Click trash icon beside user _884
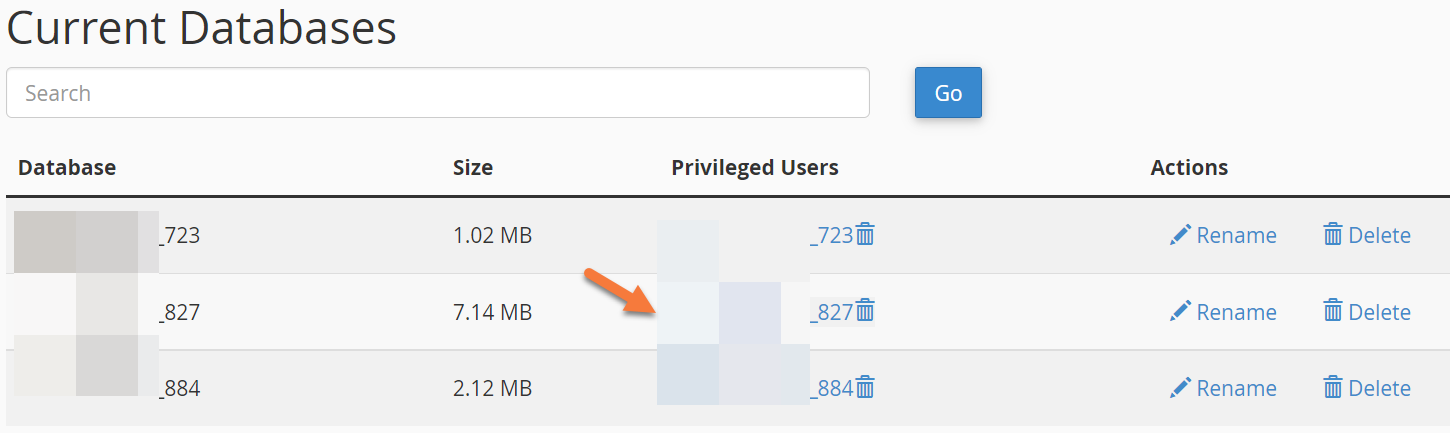 coord(866,388)
